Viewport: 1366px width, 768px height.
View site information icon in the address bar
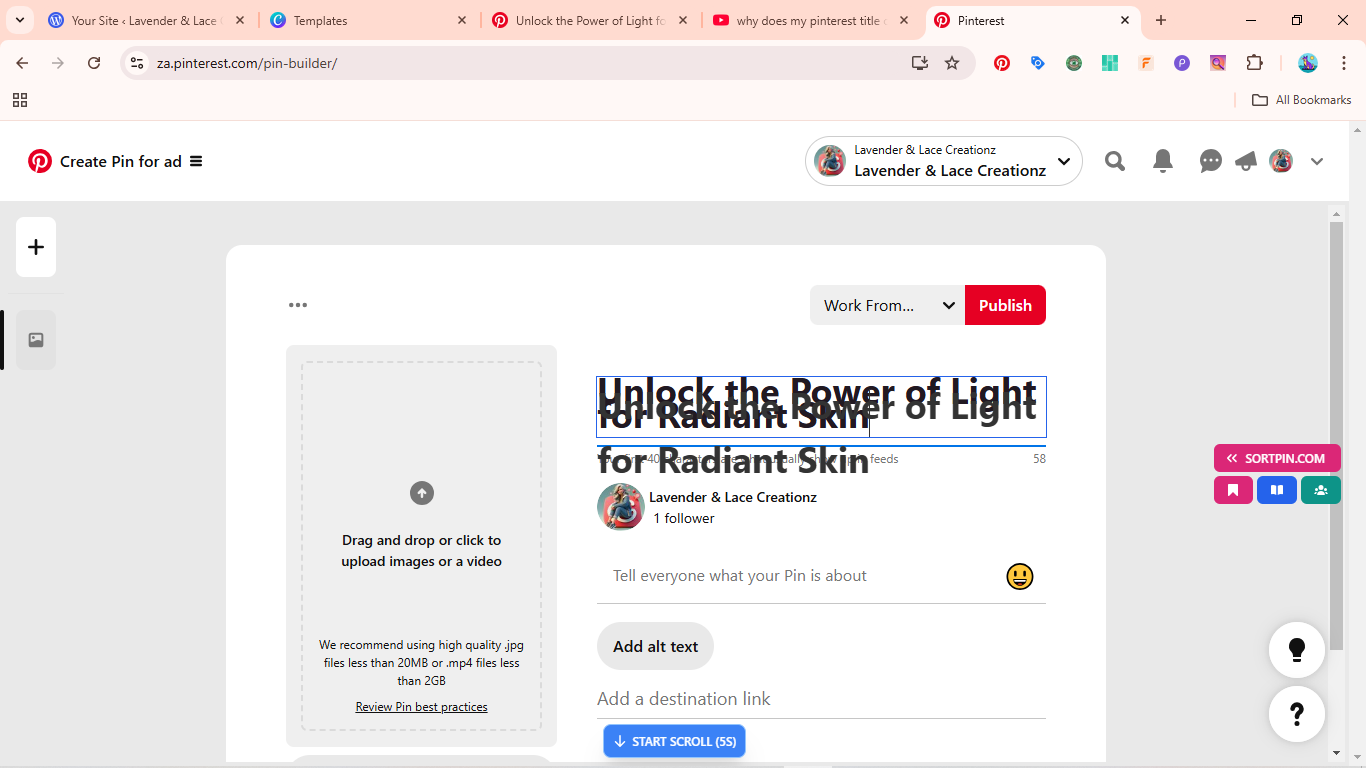coord(138,63)
